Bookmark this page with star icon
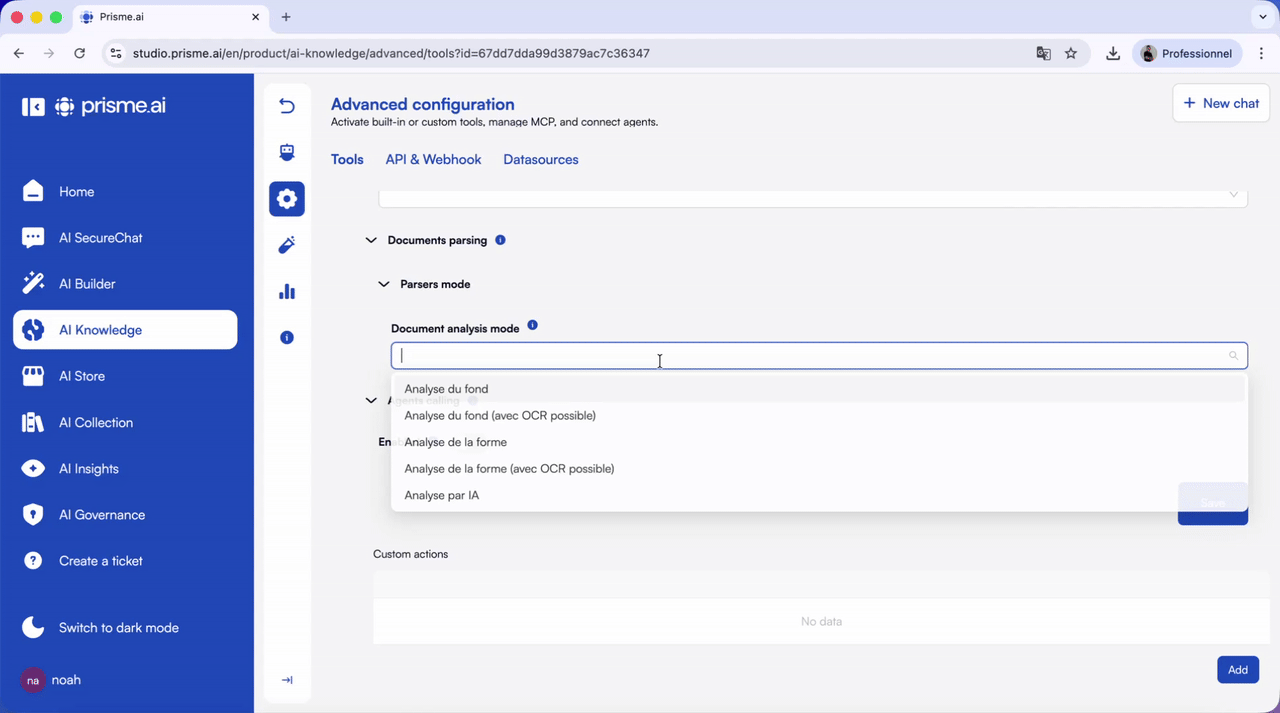This screenshot has height=713, width=1280. coord(1071,53)
